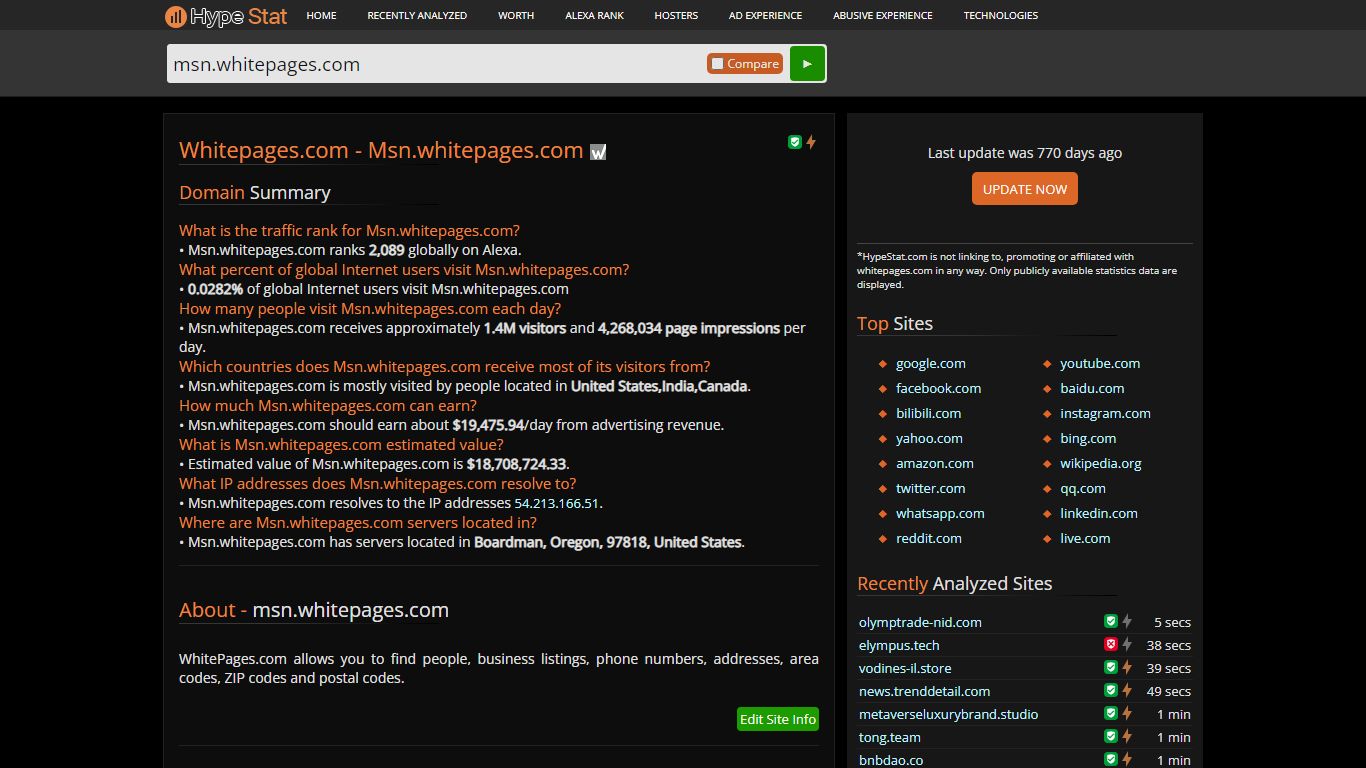
Task: Click the Edit Site Info button
Action: [778, 719]
